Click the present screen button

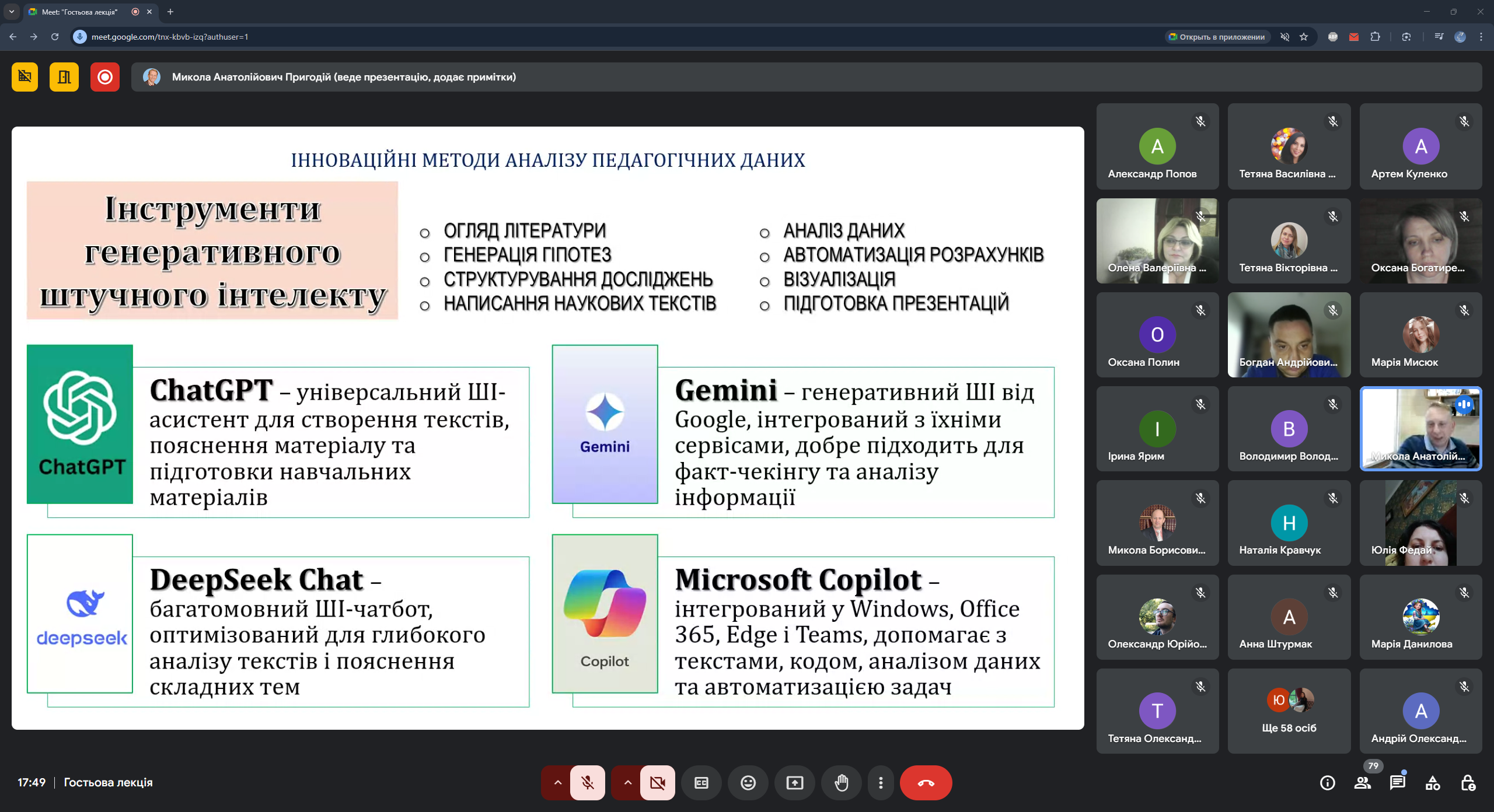pos(795,783)
